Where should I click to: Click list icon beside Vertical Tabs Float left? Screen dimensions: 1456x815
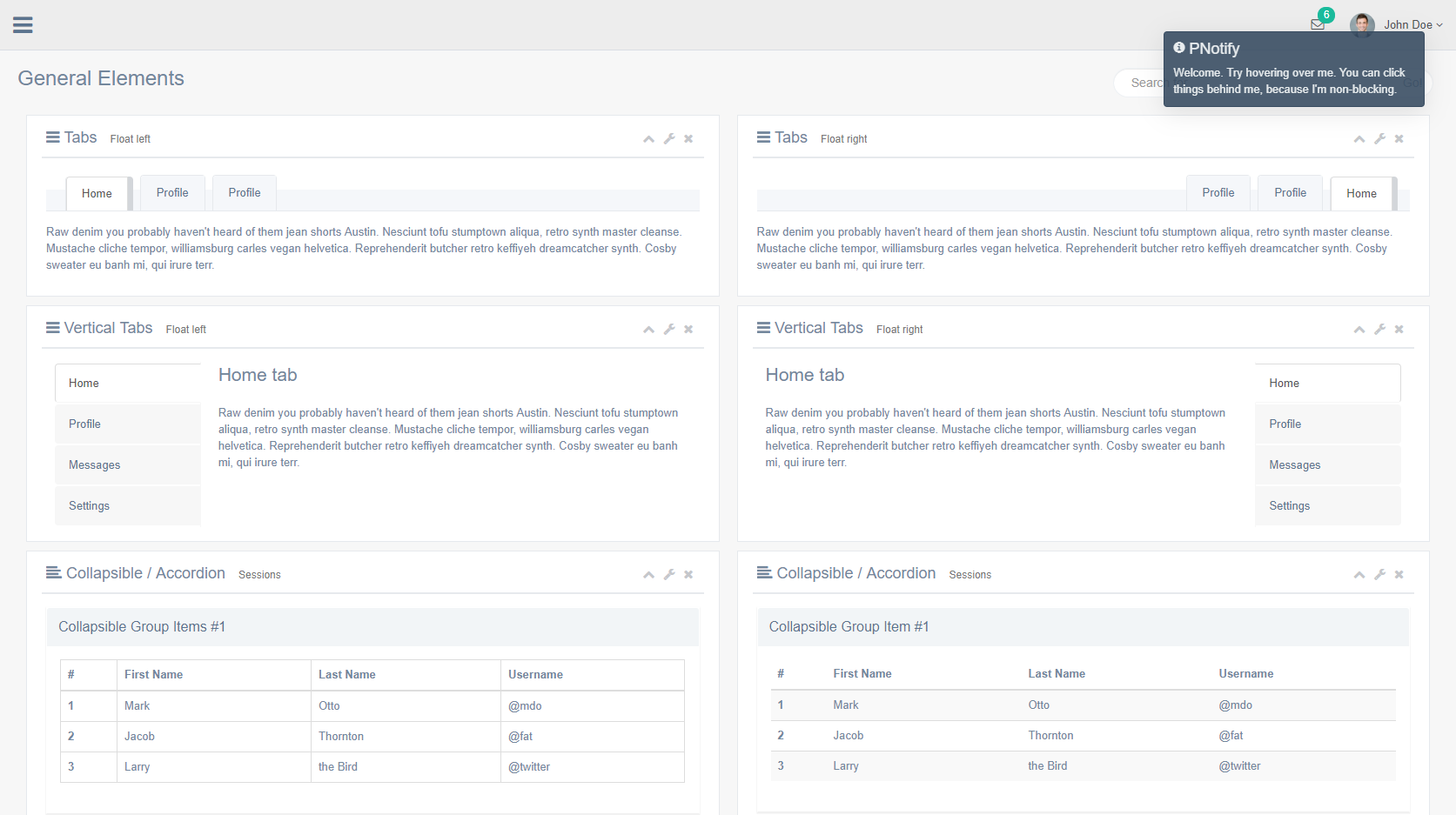(x=53, y=328)
